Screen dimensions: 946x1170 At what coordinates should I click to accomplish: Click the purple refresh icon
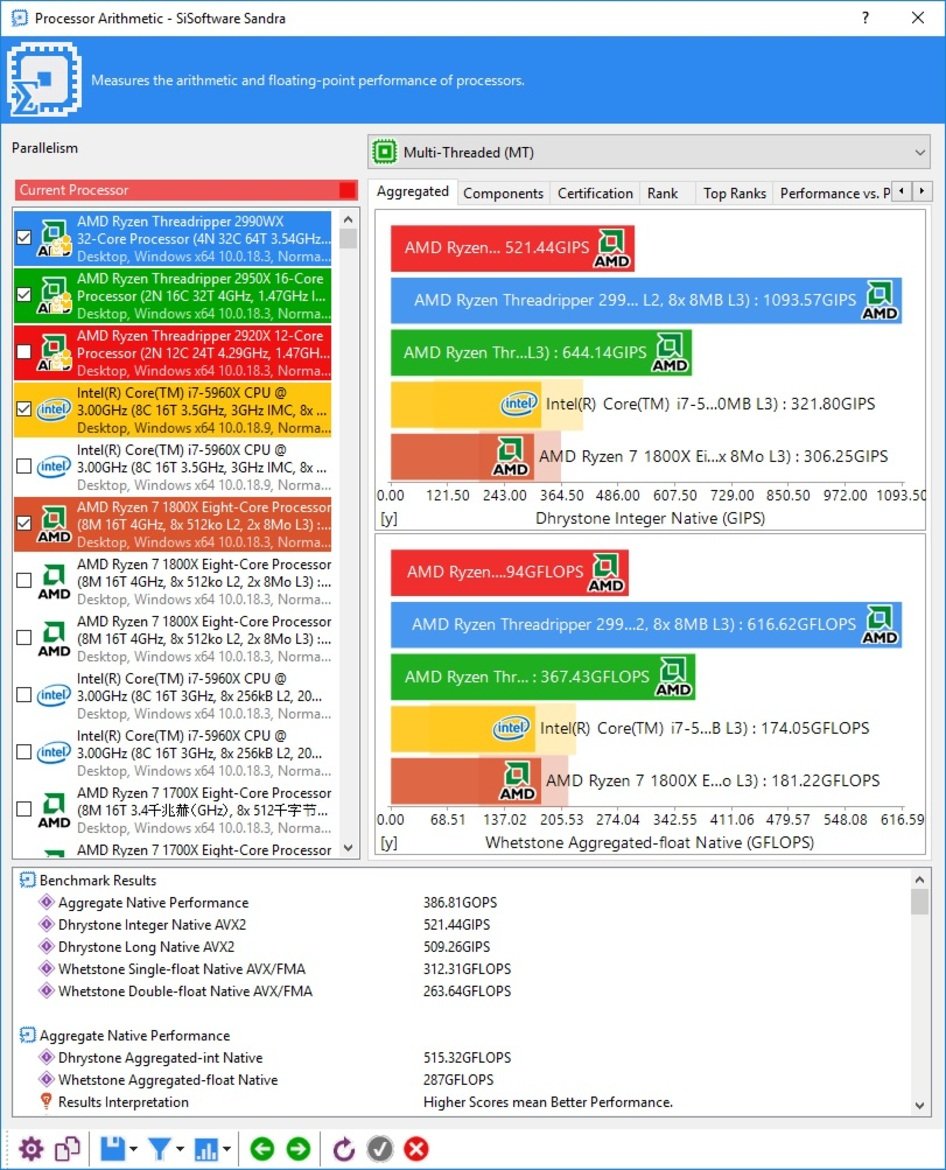point(343,1148)
